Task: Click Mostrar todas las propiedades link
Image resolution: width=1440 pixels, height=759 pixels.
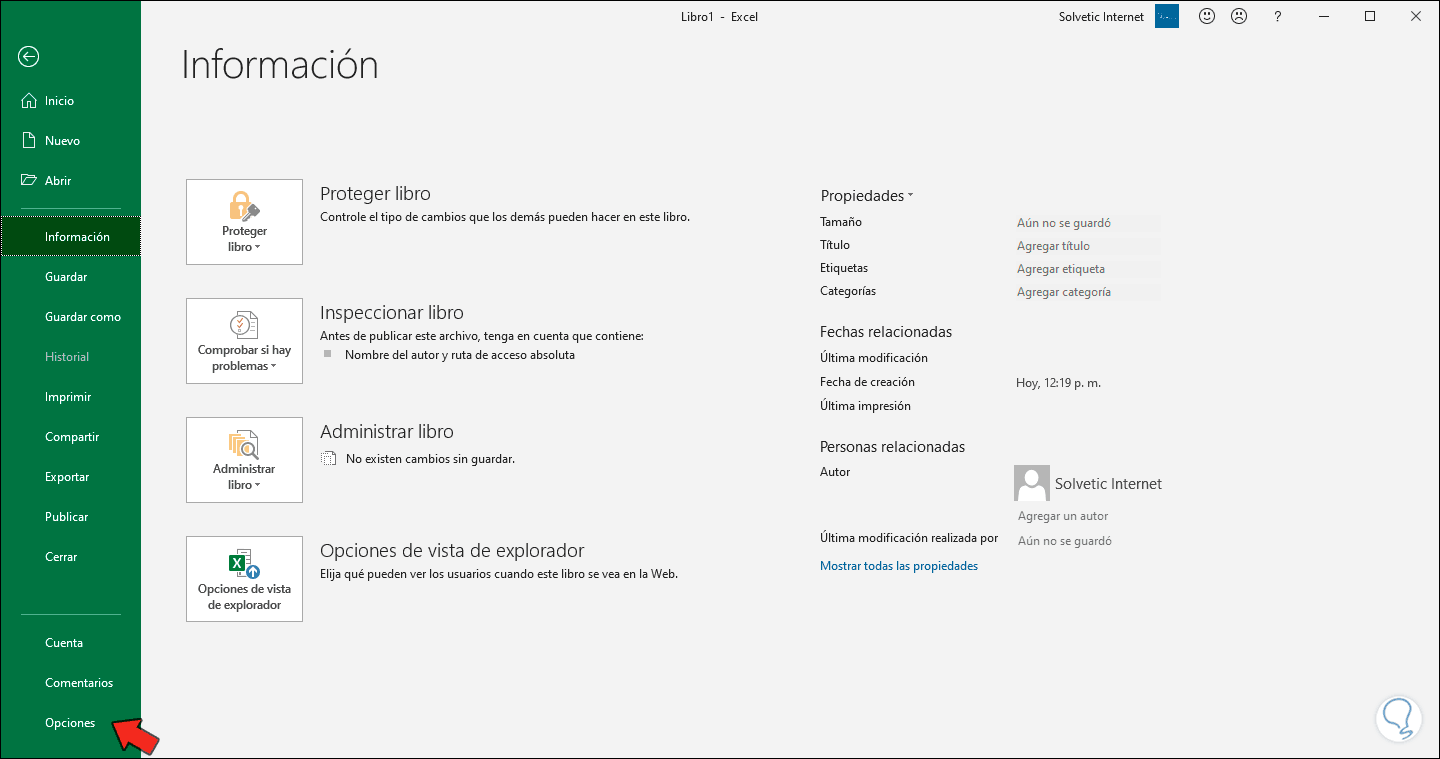Action: (x=899, y=566)
